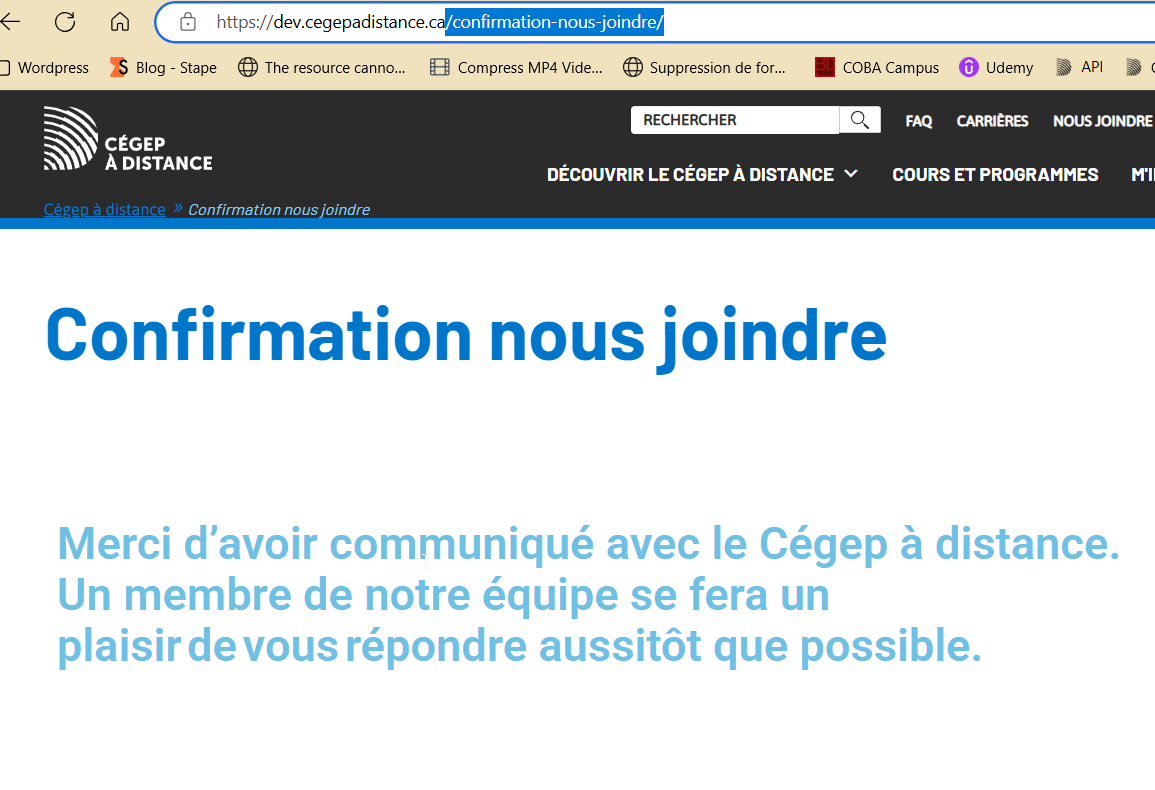Follow the Carrières link
The image size is (1155, 790).
coord(992,121)
